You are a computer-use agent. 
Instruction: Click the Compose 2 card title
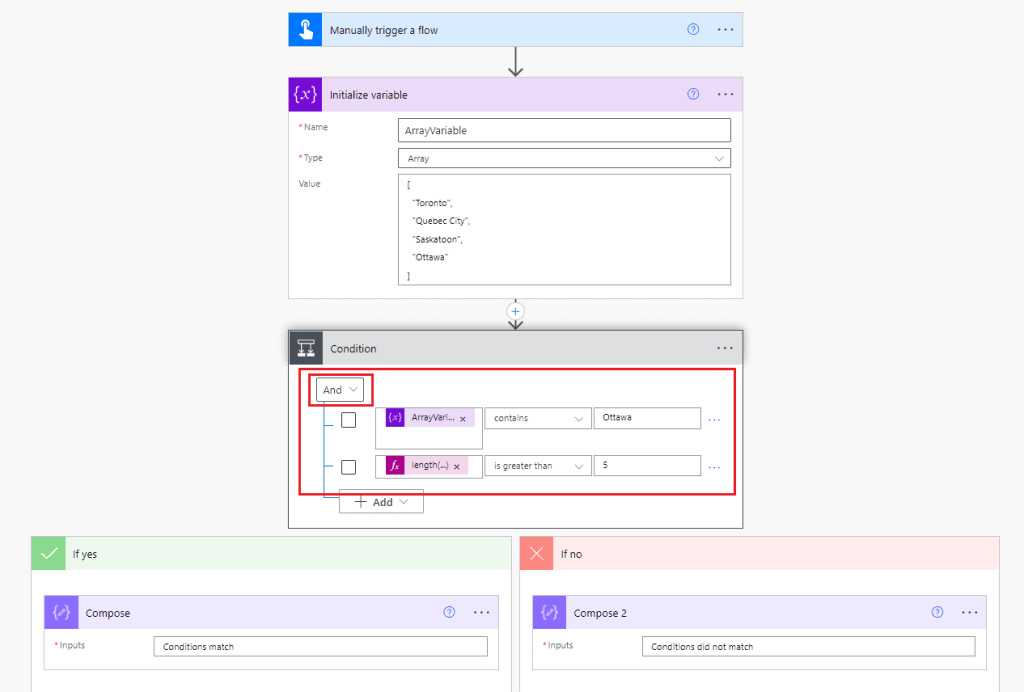click(600, 613)
